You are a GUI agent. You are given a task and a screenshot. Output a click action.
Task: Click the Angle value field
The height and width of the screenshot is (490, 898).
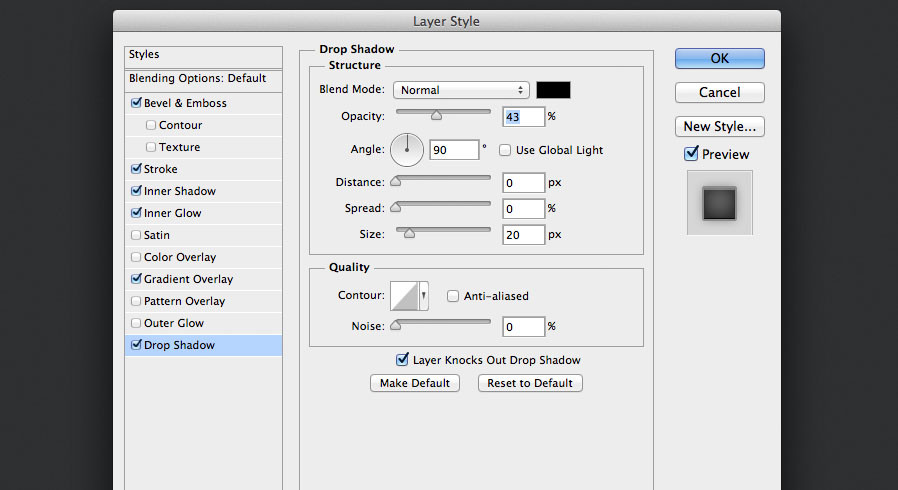[x=454, y=150]
